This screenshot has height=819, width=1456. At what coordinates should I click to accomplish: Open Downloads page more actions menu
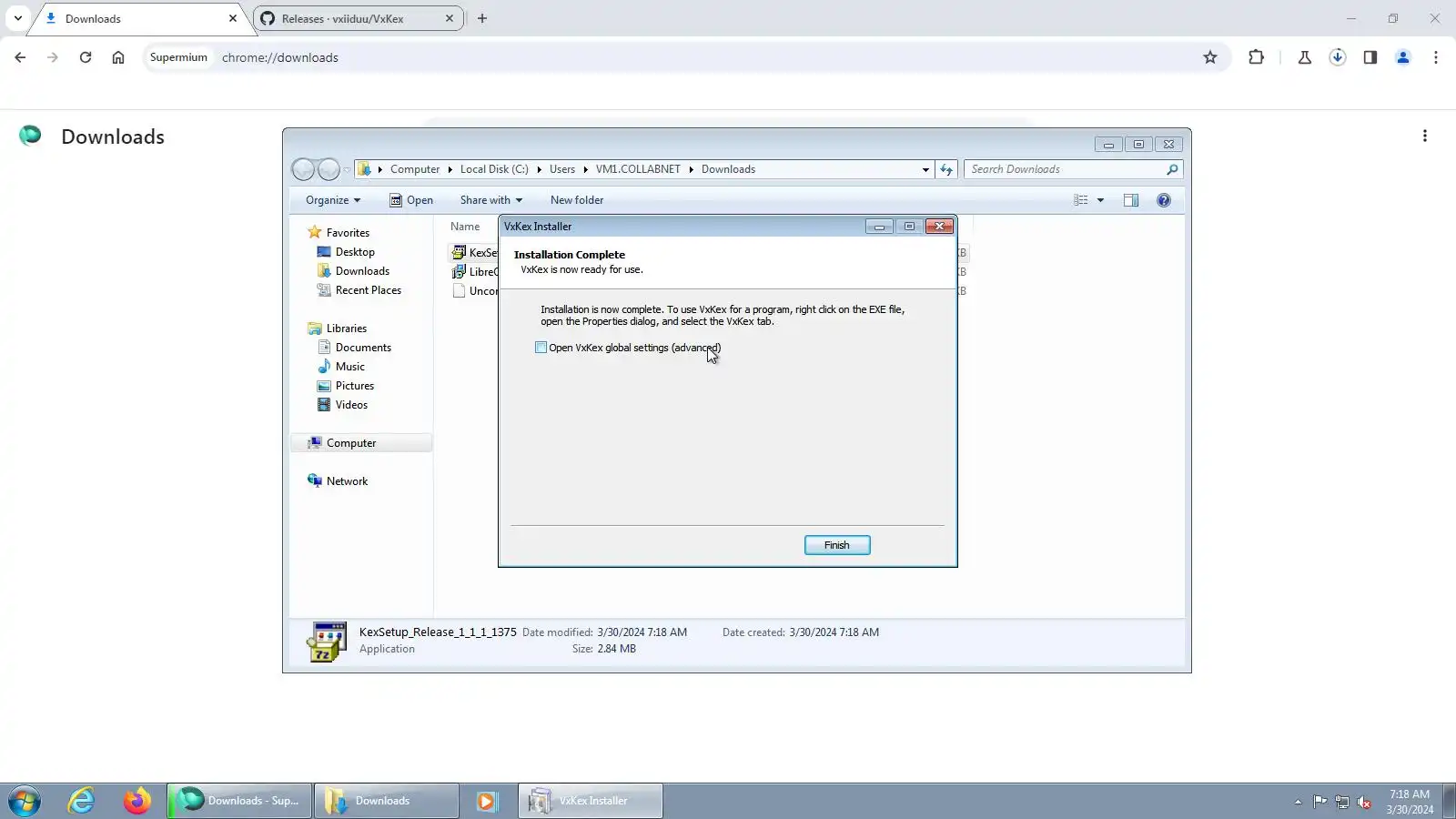pyautogui.click(x=1425, y=136)
